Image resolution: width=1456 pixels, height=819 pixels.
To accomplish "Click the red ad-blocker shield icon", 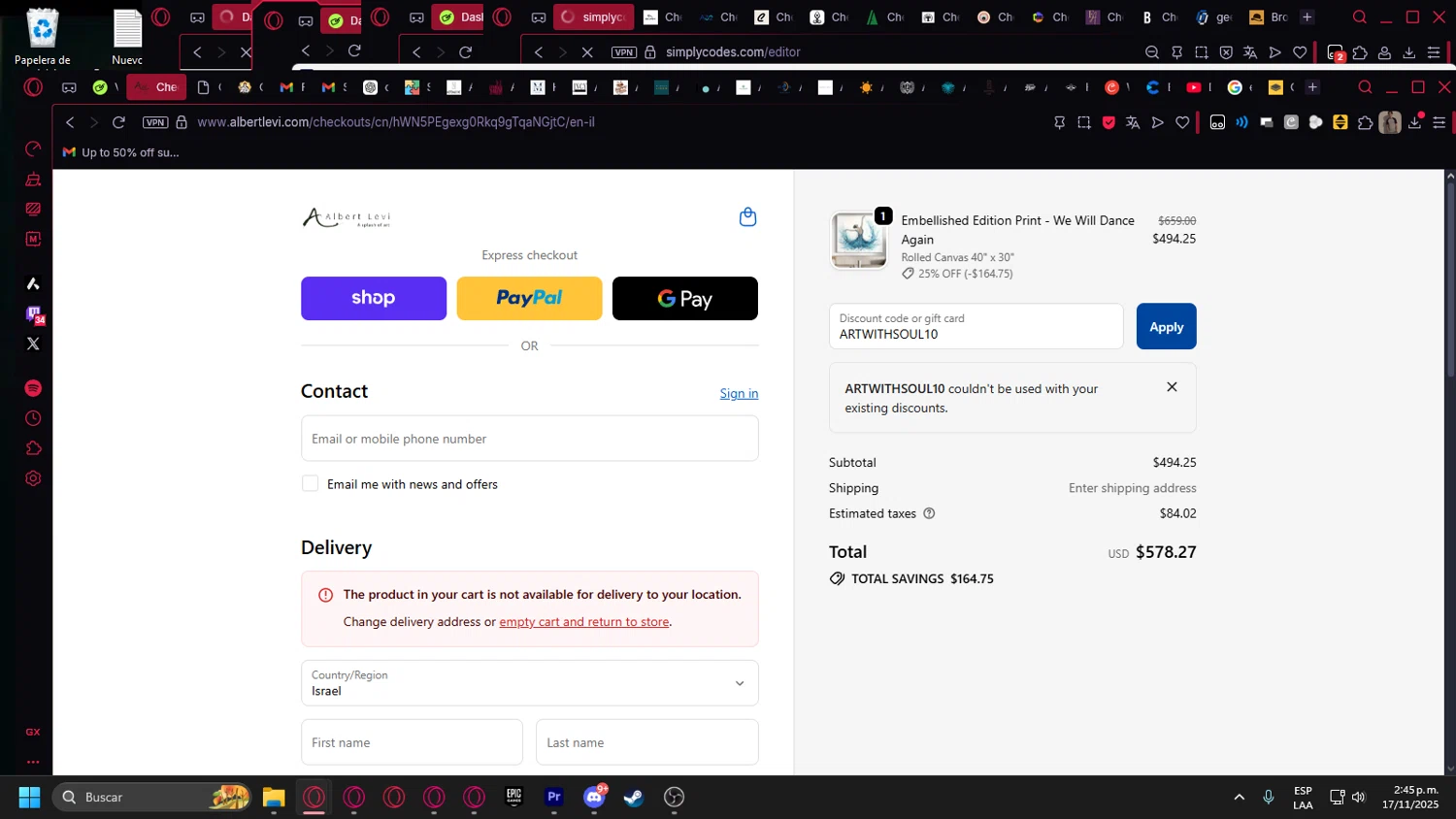I will [1109, 122].
